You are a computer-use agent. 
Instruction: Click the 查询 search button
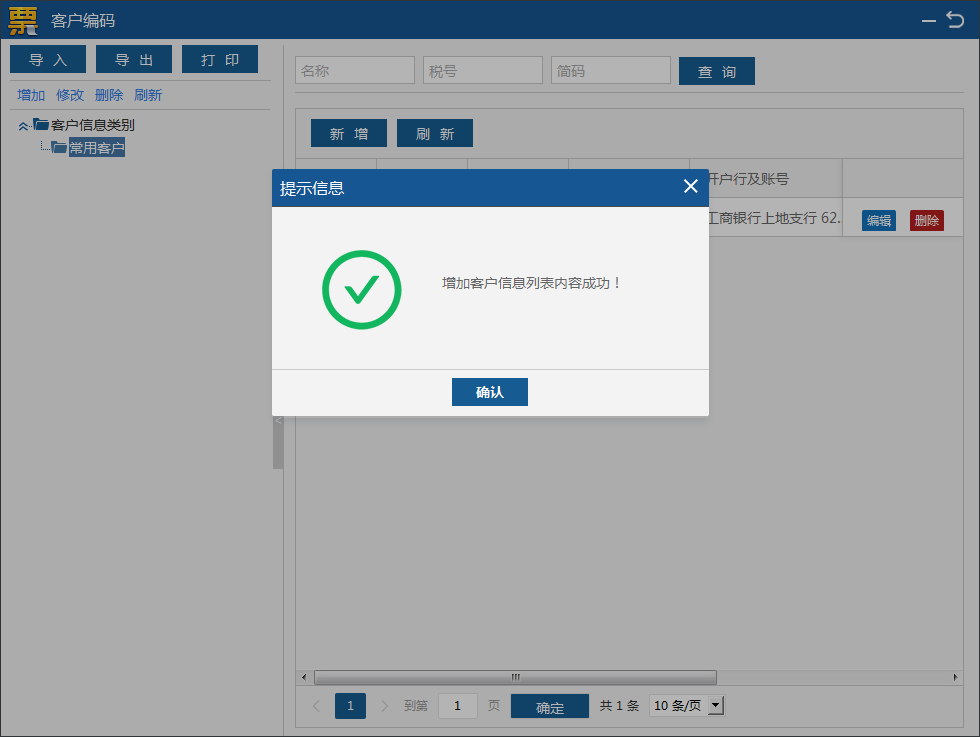click(x=717, y=72)
